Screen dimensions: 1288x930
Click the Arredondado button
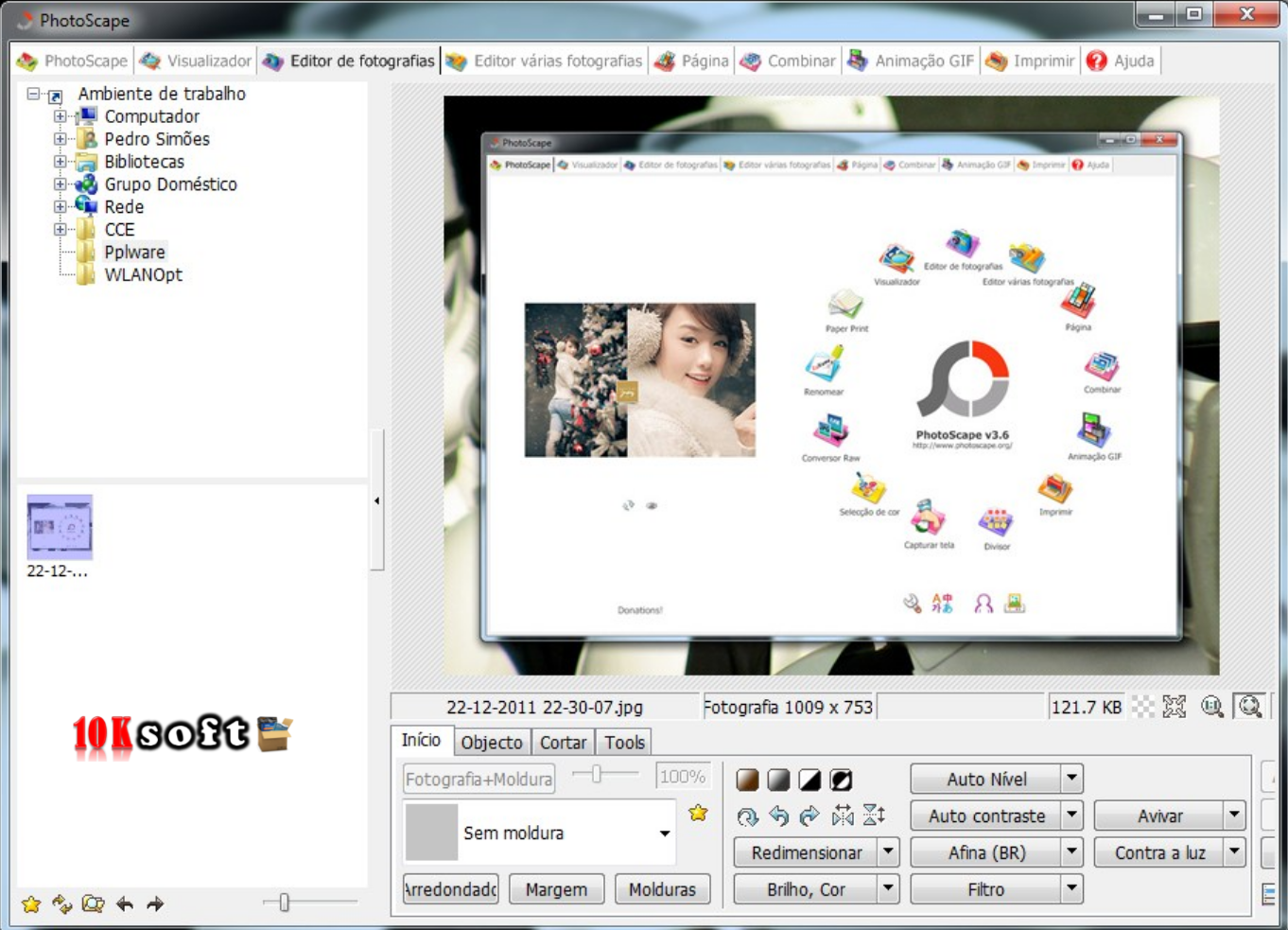450,889
